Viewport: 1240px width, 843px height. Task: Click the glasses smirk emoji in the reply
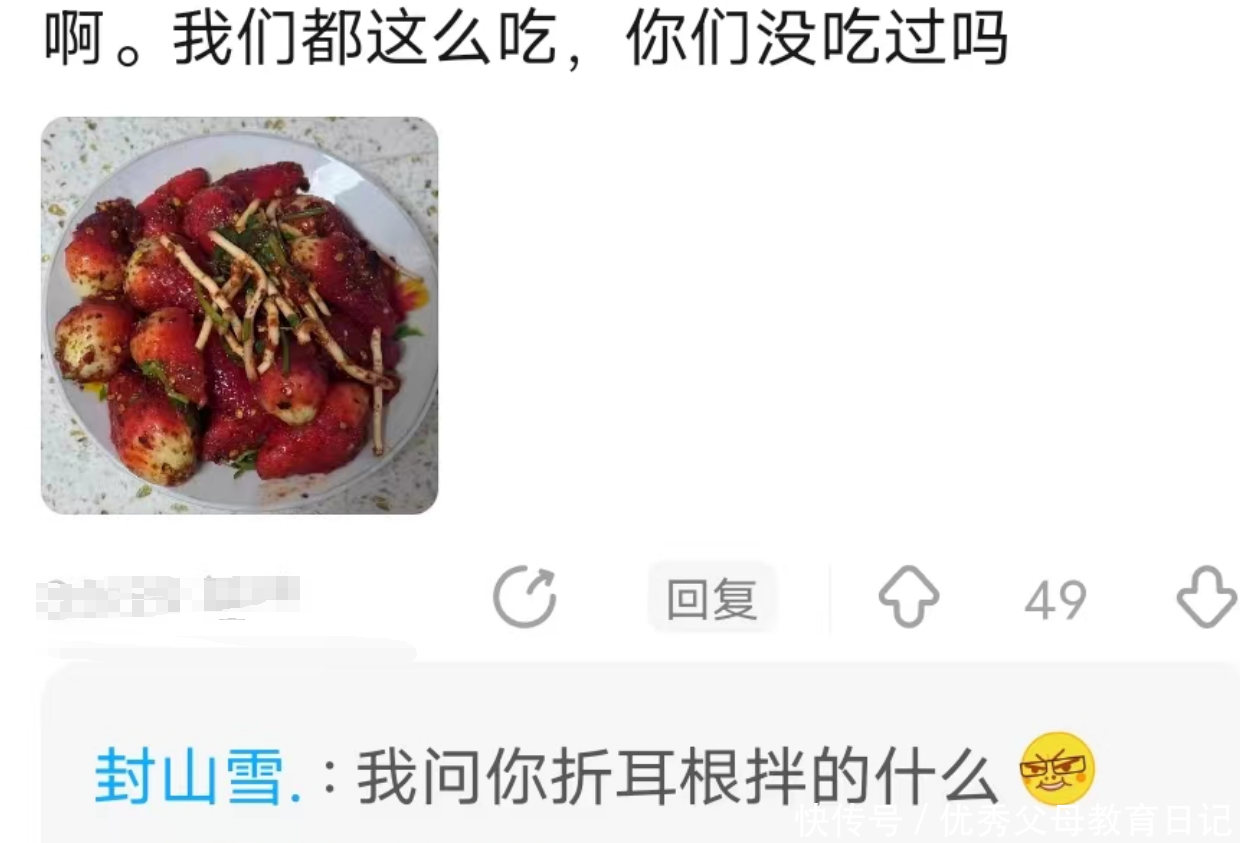[x=1058, y=769]
